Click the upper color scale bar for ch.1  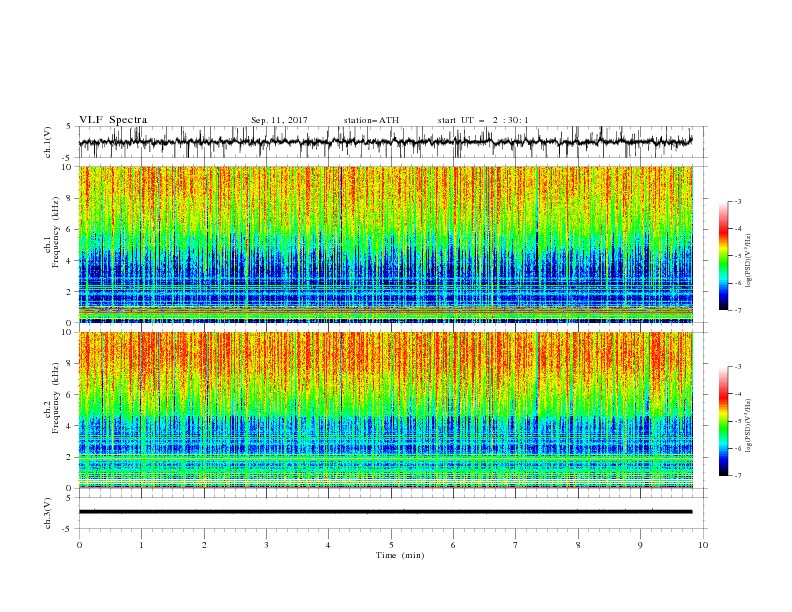pyautogui.click(x=723, y=256)
